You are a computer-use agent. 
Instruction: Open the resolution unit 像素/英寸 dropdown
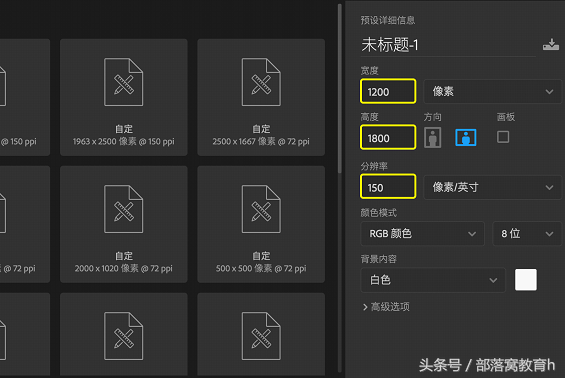(x=492, y=187)
